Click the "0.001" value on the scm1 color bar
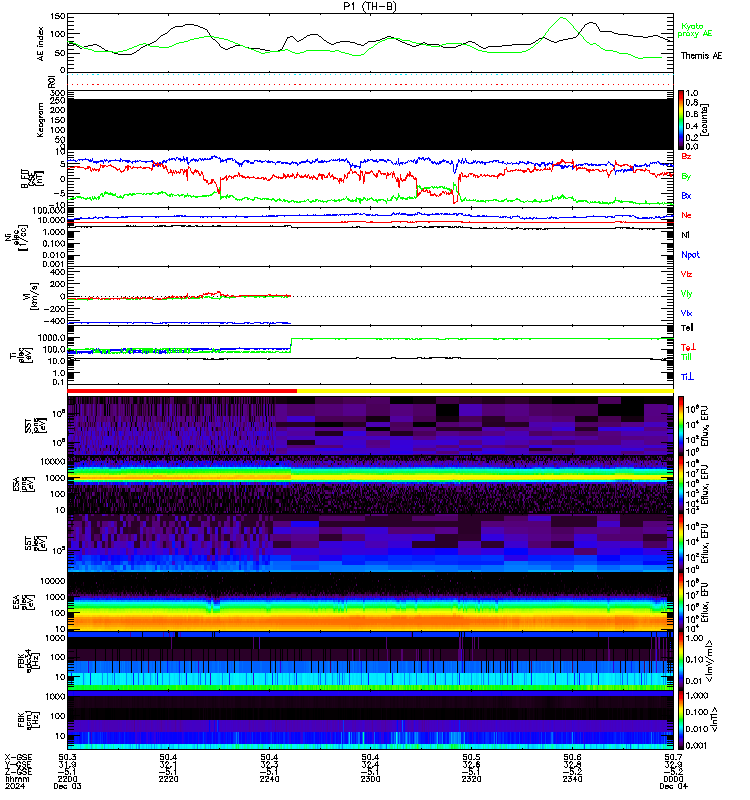The image size is (750, 800). 696,745
